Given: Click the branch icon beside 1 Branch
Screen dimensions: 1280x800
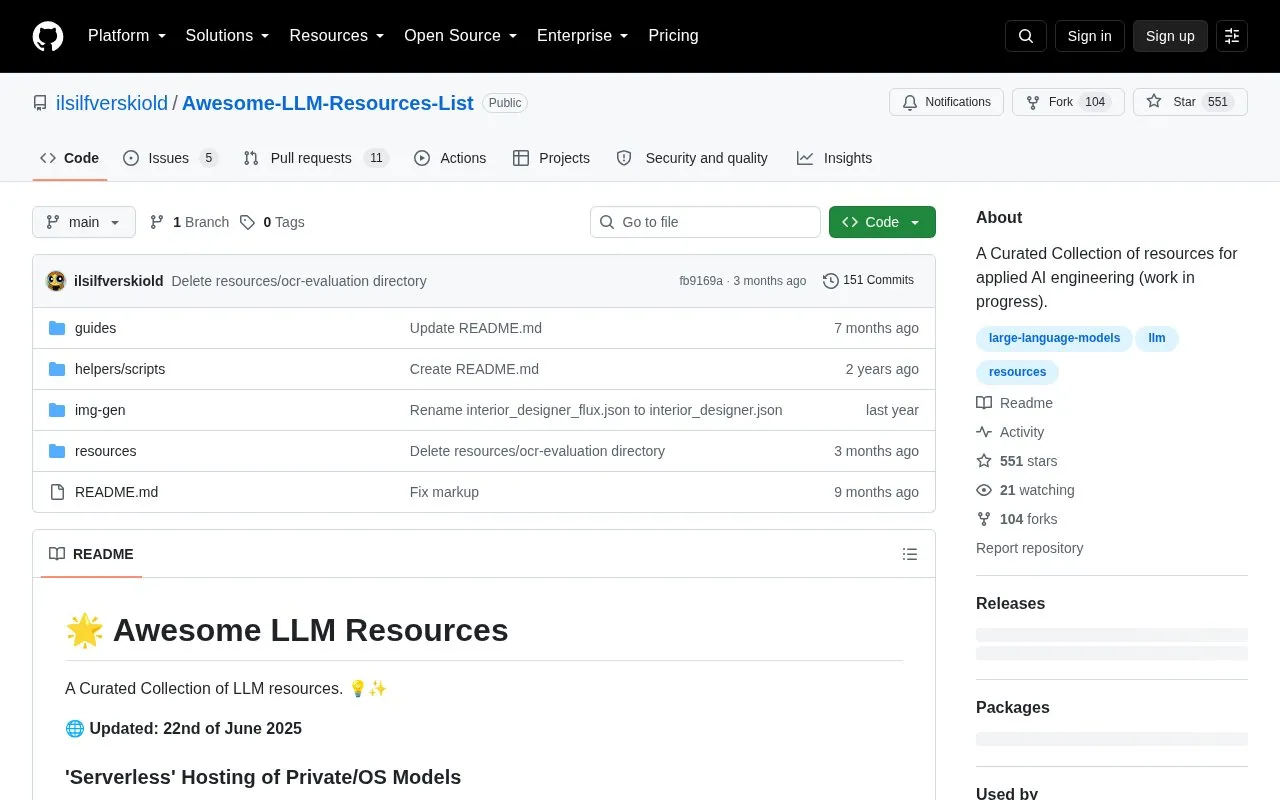Looking at the screenshot, I should pyautogui.click(x=157, y=222).
